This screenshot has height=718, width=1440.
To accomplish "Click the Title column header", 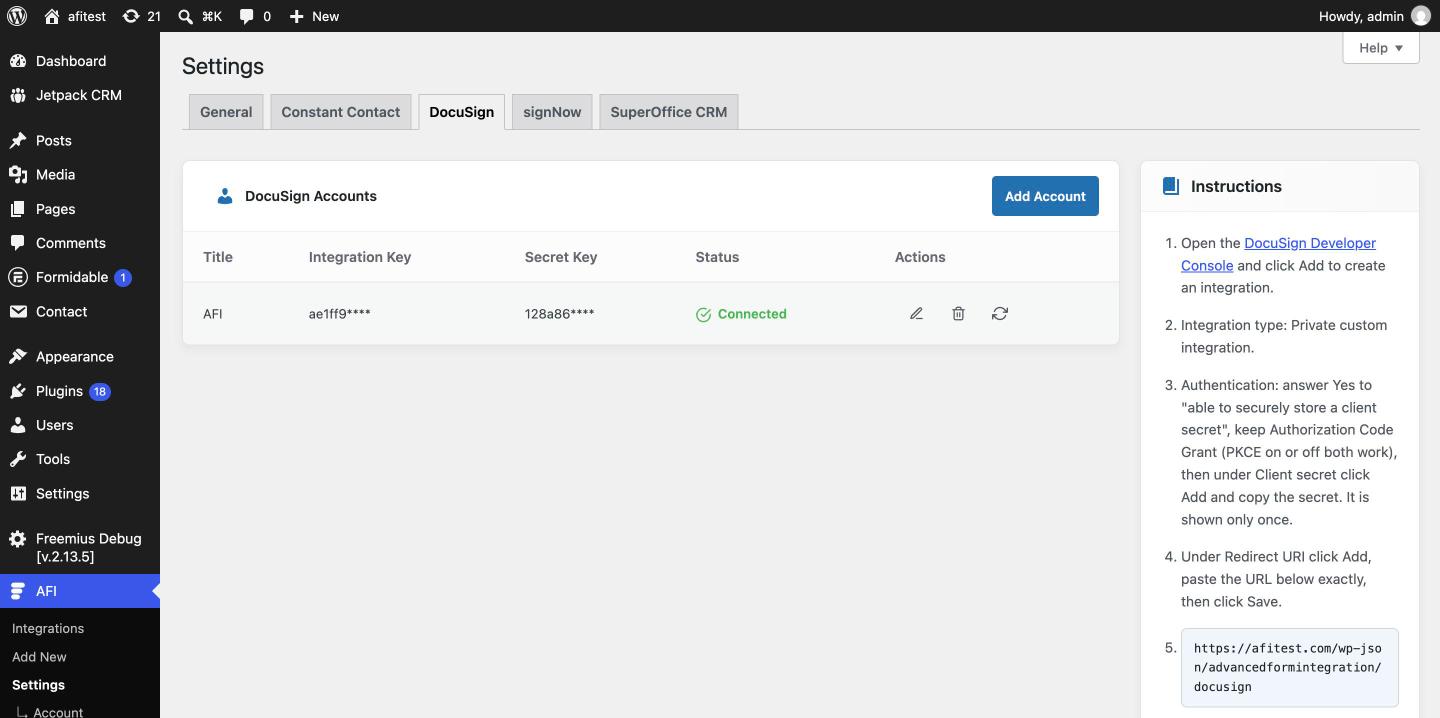I will click(218, 257).
